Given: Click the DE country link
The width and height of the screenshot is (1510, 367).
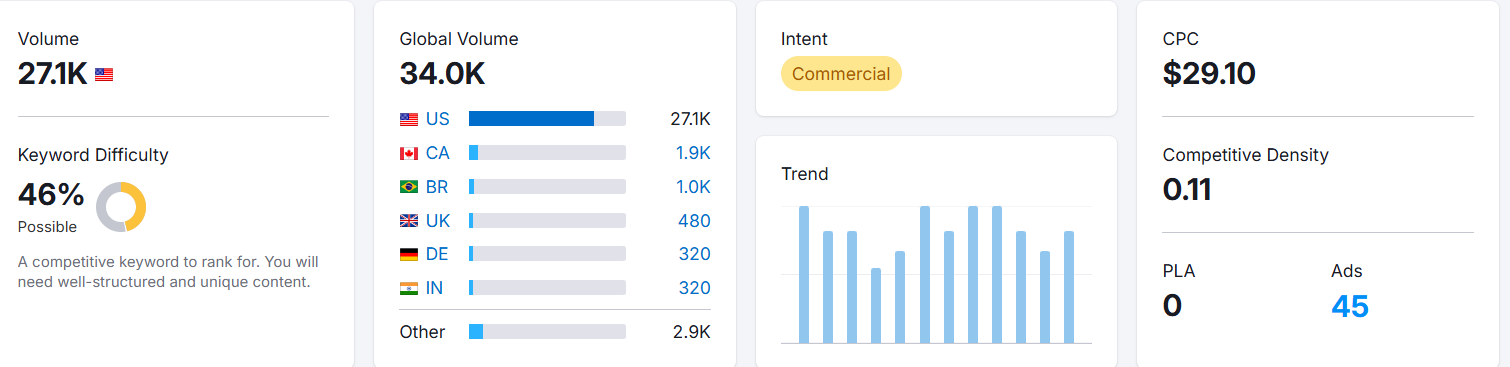Looking at the screenshot, I should coord(437,254).
